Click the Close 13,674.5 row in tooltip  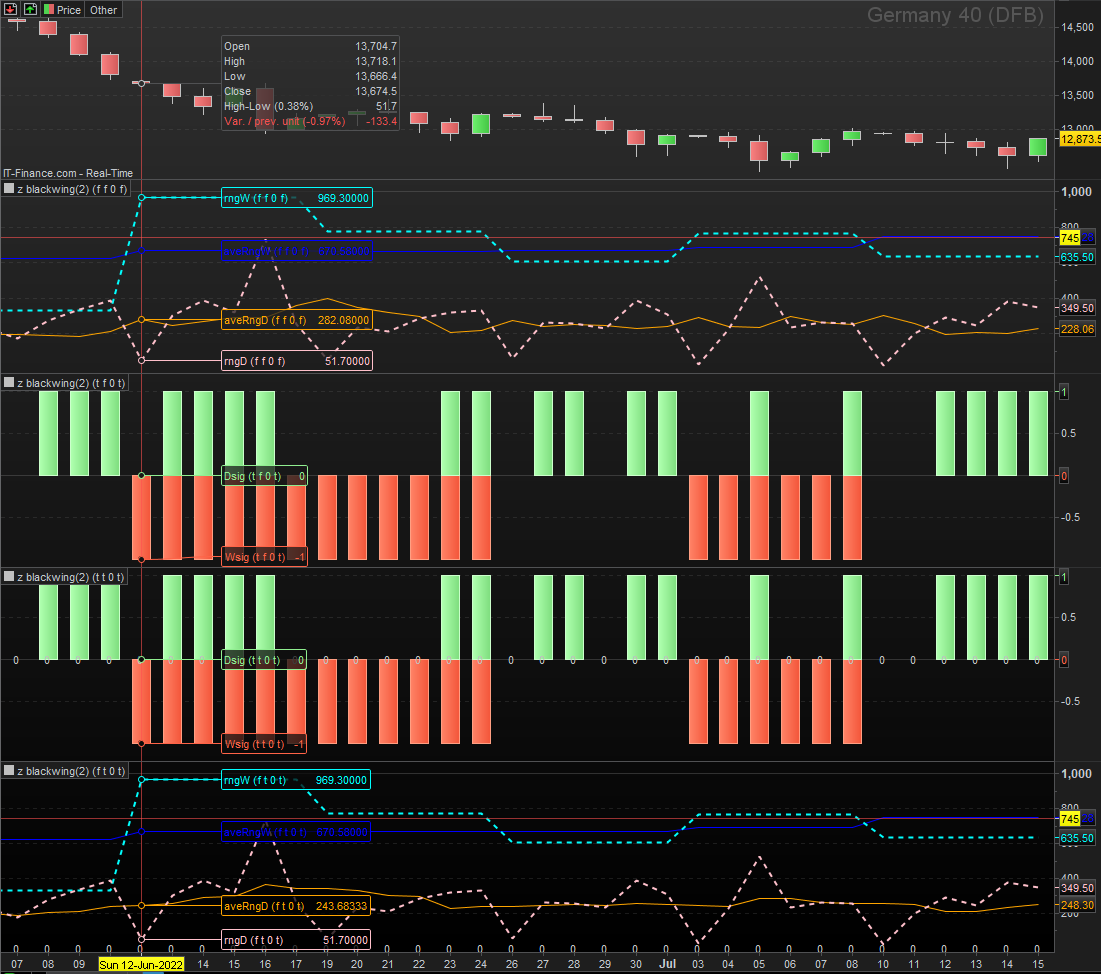(310, 91)
